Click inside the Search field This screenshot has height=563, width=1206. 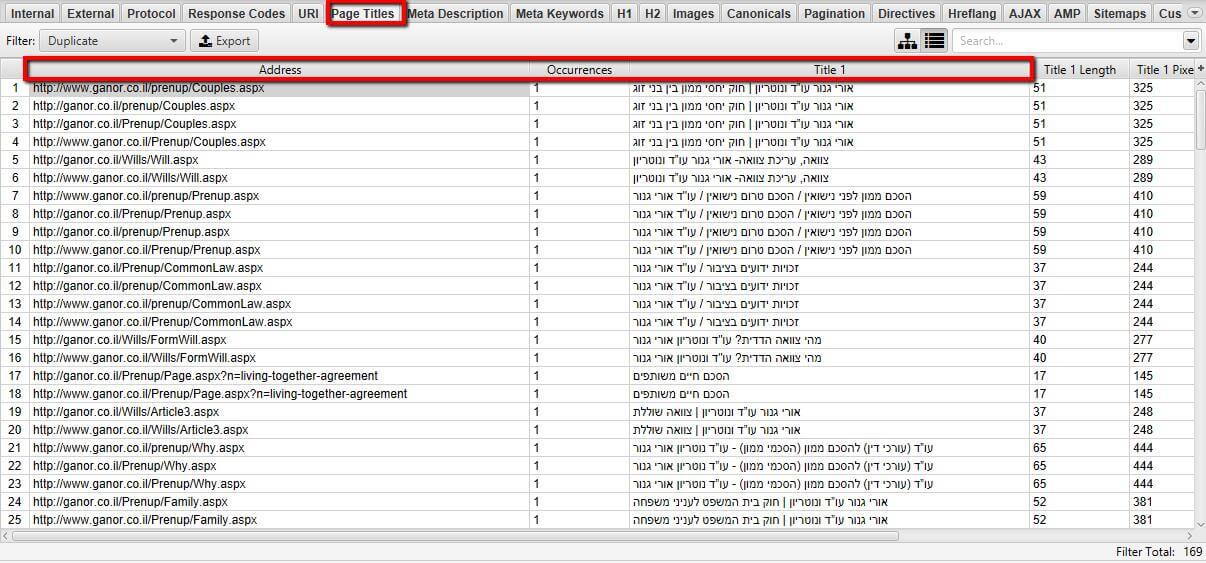tap(1066, 41)
